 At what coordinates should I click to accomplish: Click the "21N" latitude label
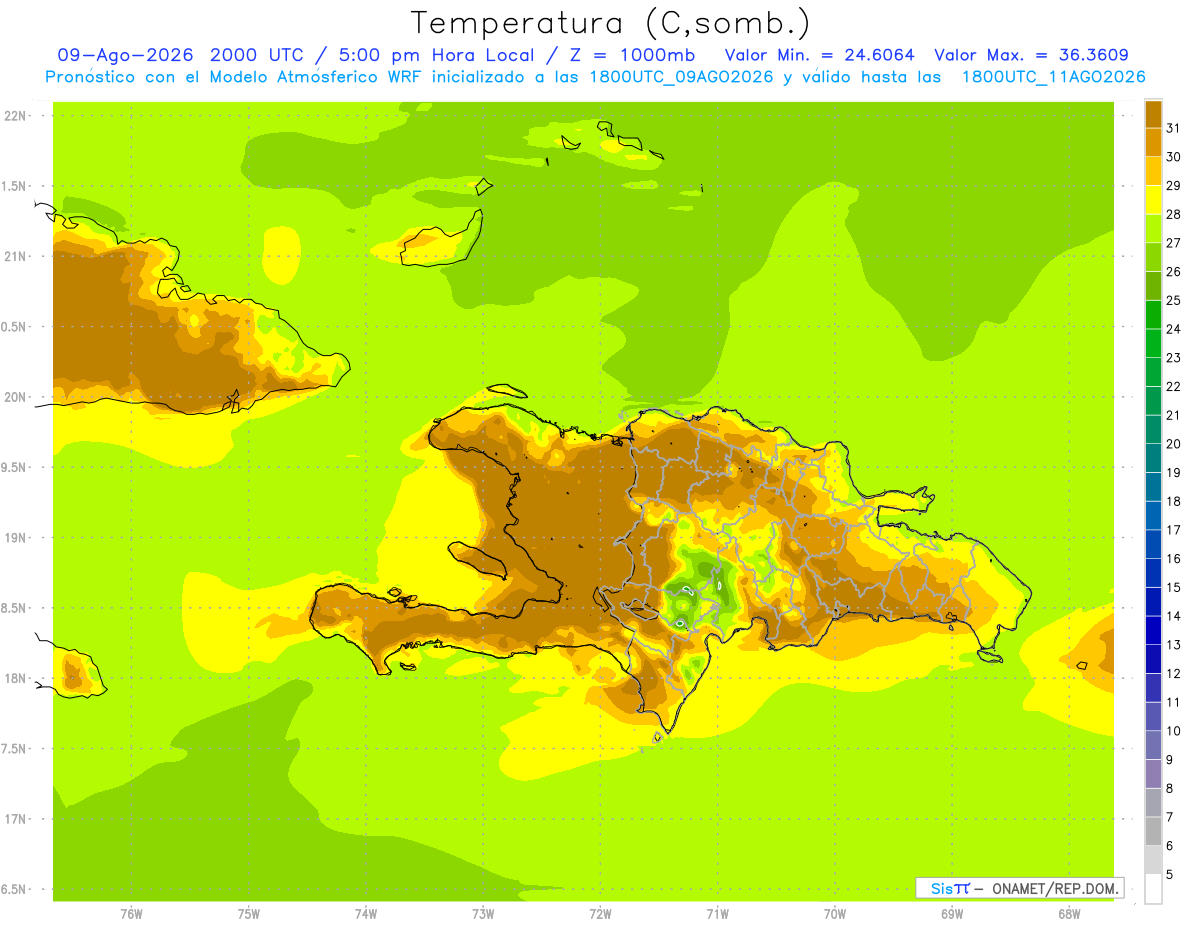pos(14,256)
